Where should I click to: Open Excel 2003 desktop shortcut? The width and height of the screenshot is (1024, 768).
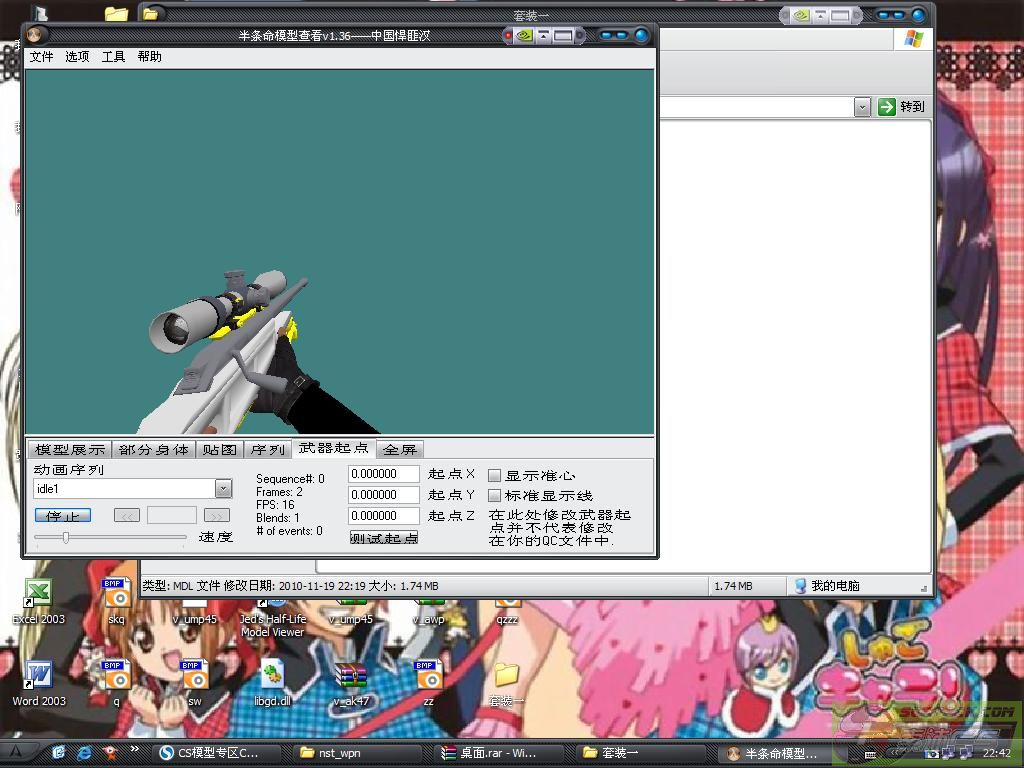coord(38,596)
